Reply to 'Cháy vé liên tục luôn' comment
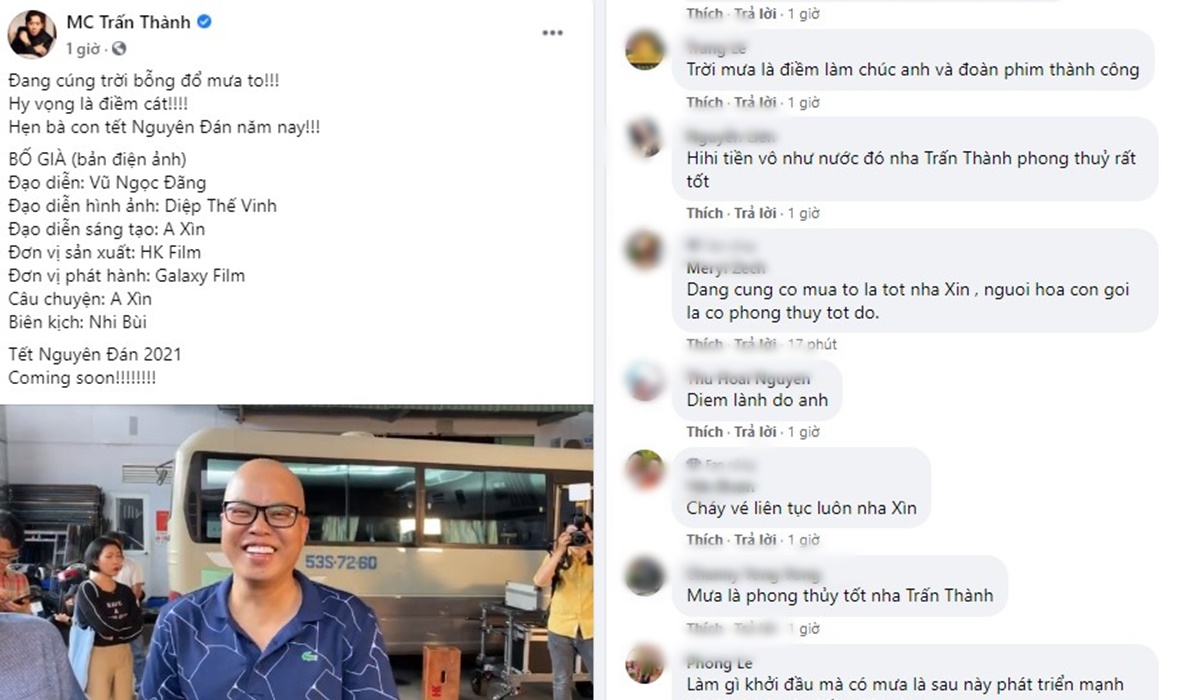This screenshot has width=1200, height=700. (756, 540)
